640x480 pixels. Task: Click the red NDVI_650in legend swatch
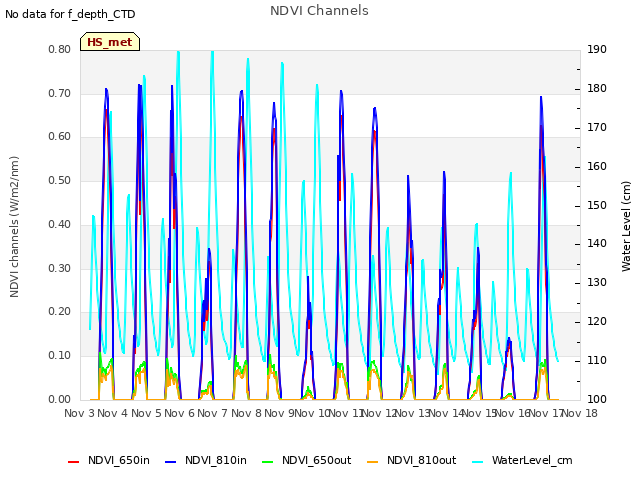pos(73,462)
